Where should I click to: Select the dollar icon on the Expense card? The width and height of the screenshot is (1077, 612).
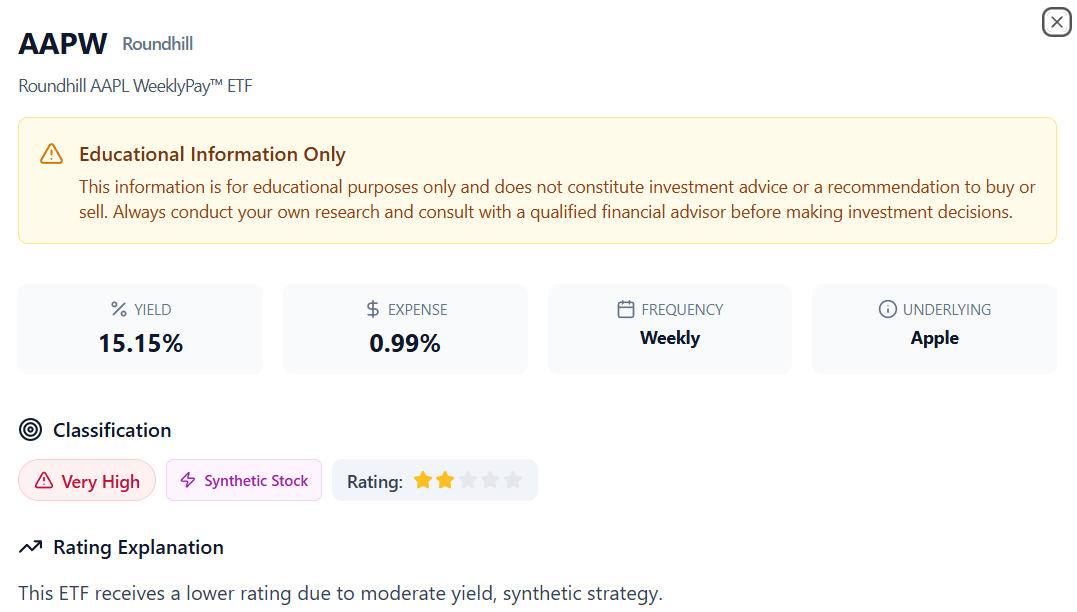(371, 309)
